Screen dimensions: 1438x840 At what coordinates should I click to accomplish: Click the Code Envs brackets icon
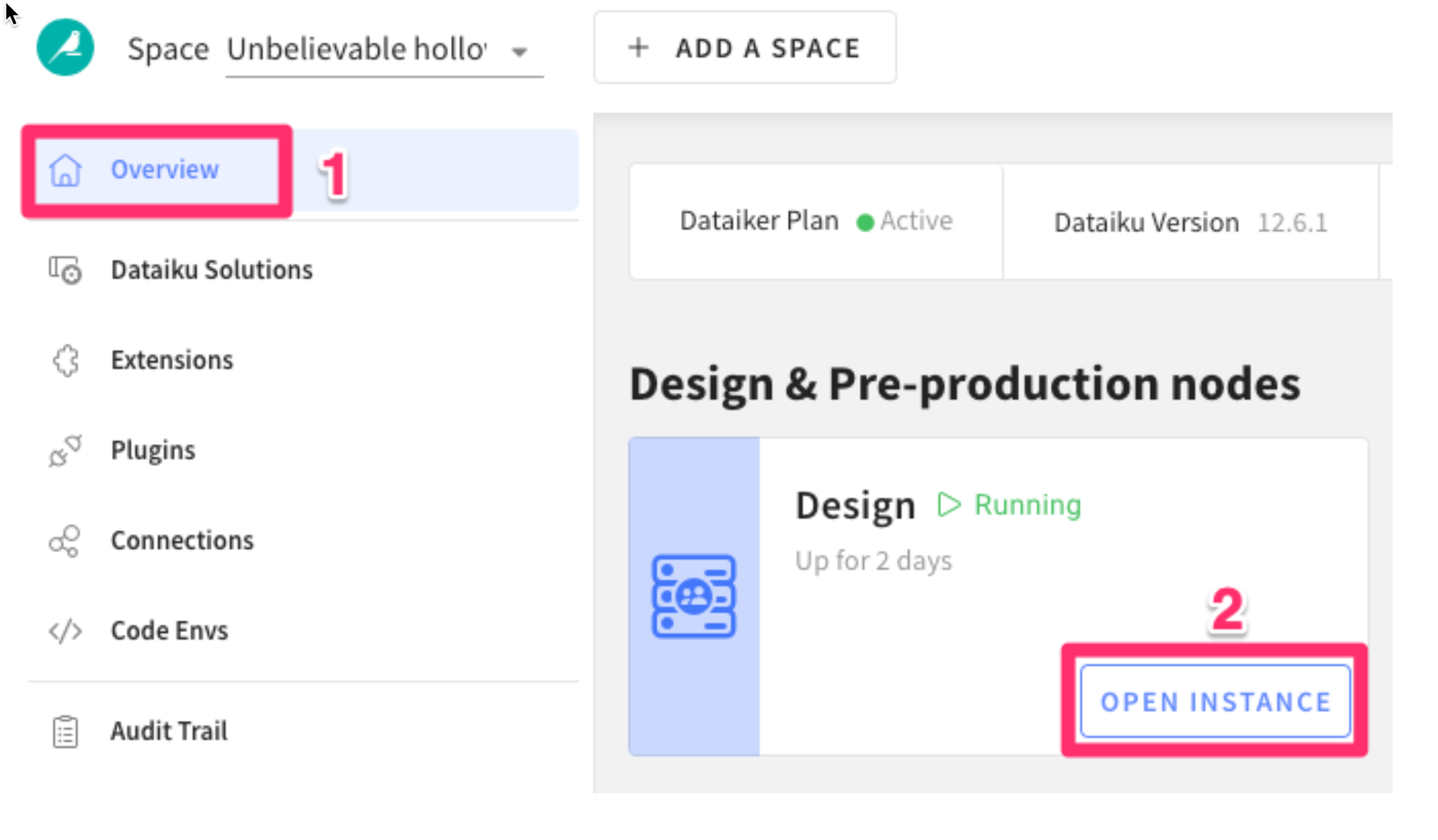pos(65,630)
